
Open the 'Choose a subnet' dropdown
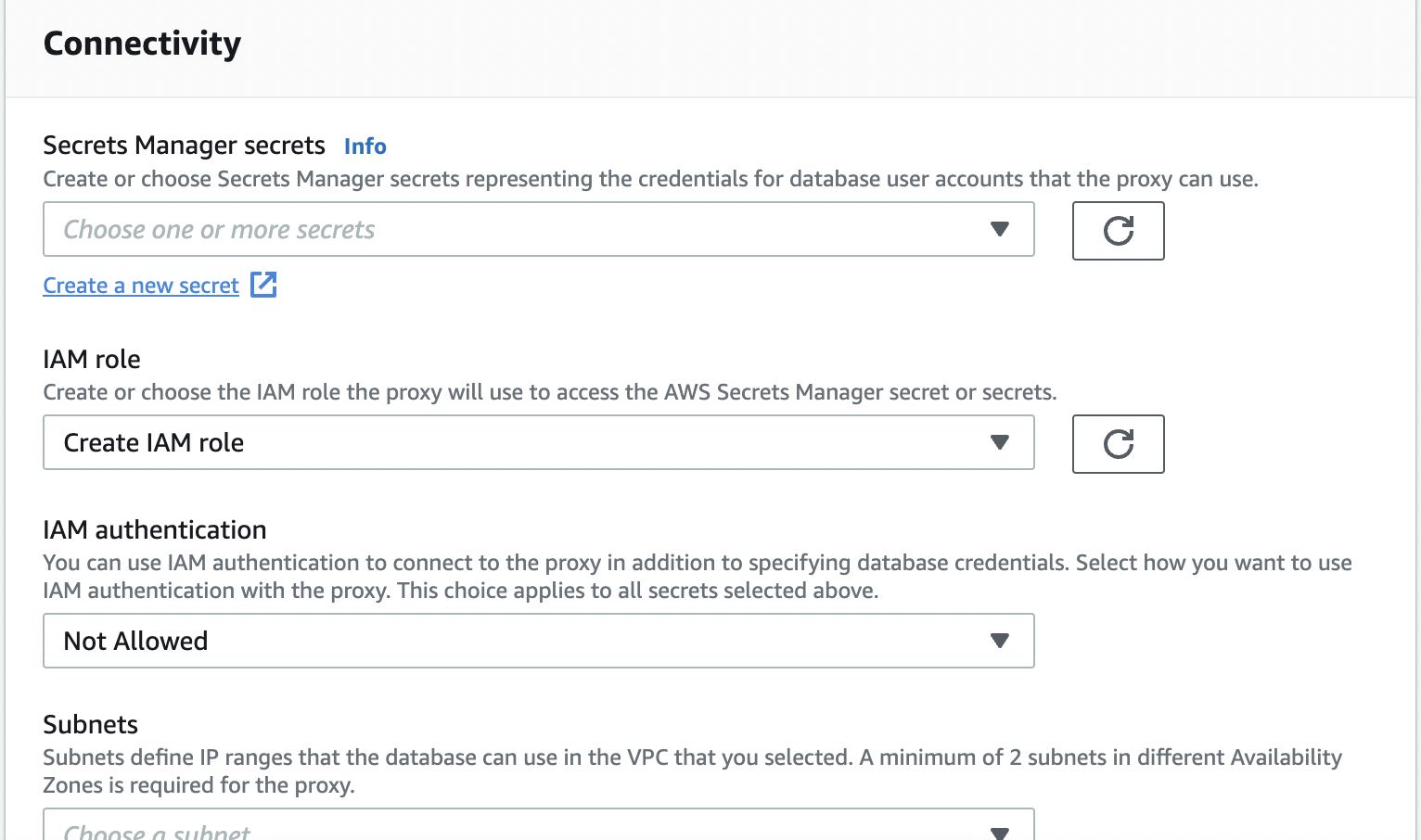[x=519, y=830]
